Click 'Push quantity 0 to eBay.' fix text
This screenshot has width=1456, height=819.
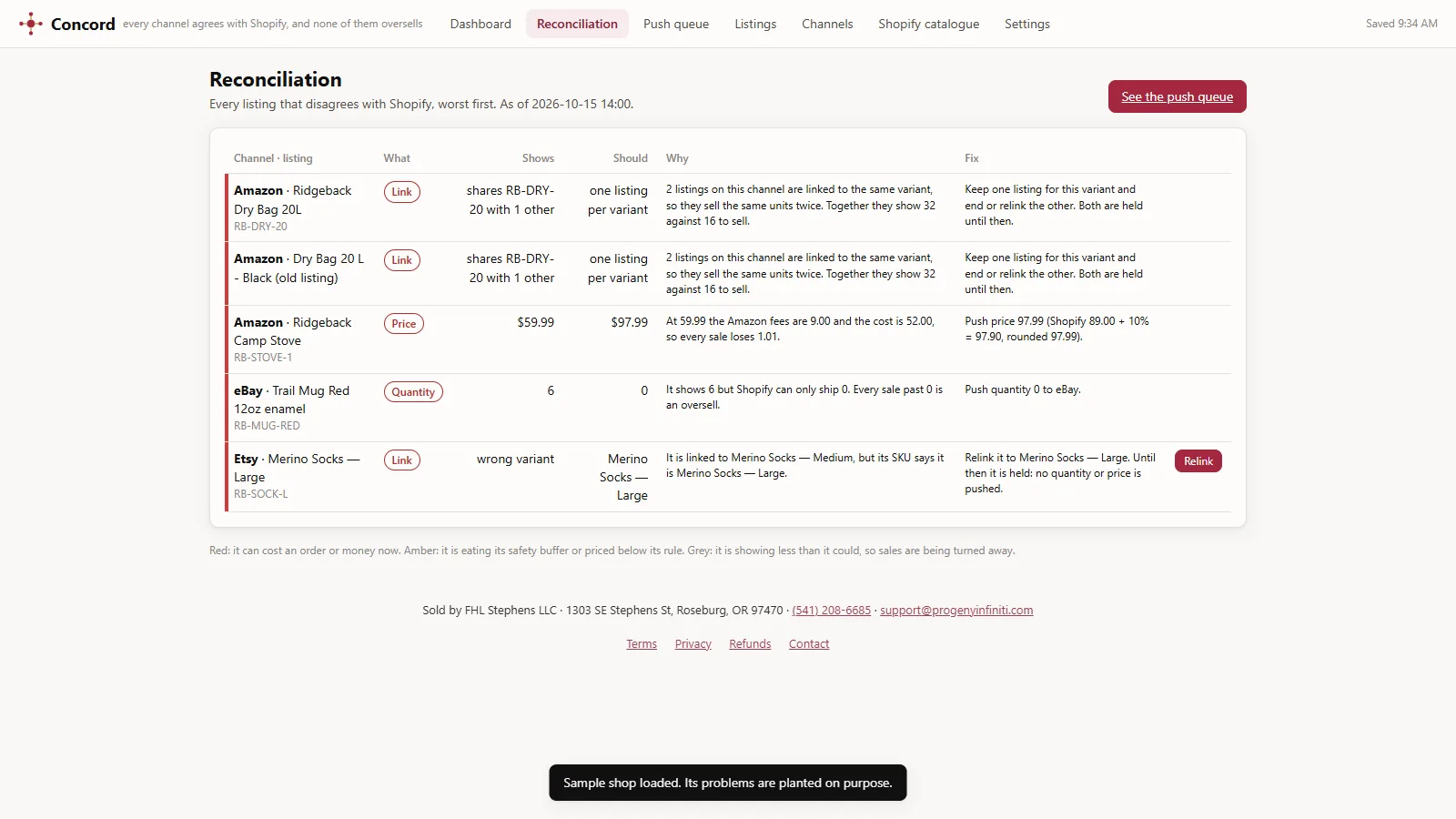(x=1023, y=389)
